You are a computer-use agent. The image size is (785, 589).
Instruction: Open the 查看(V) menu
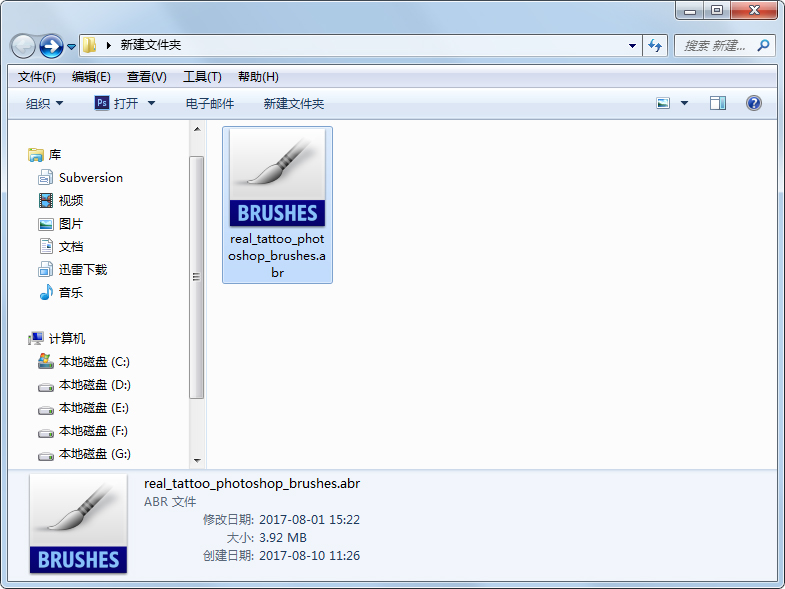click(x=146, y=77)
